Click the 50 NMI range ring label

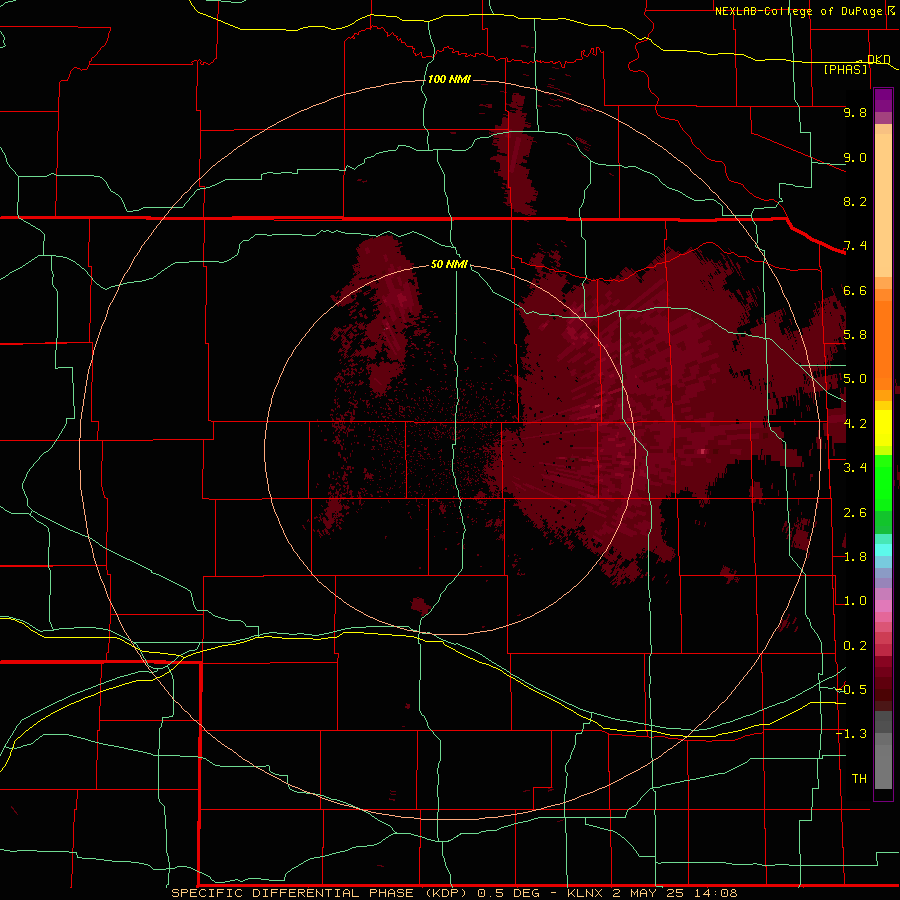tap(449, 264)
